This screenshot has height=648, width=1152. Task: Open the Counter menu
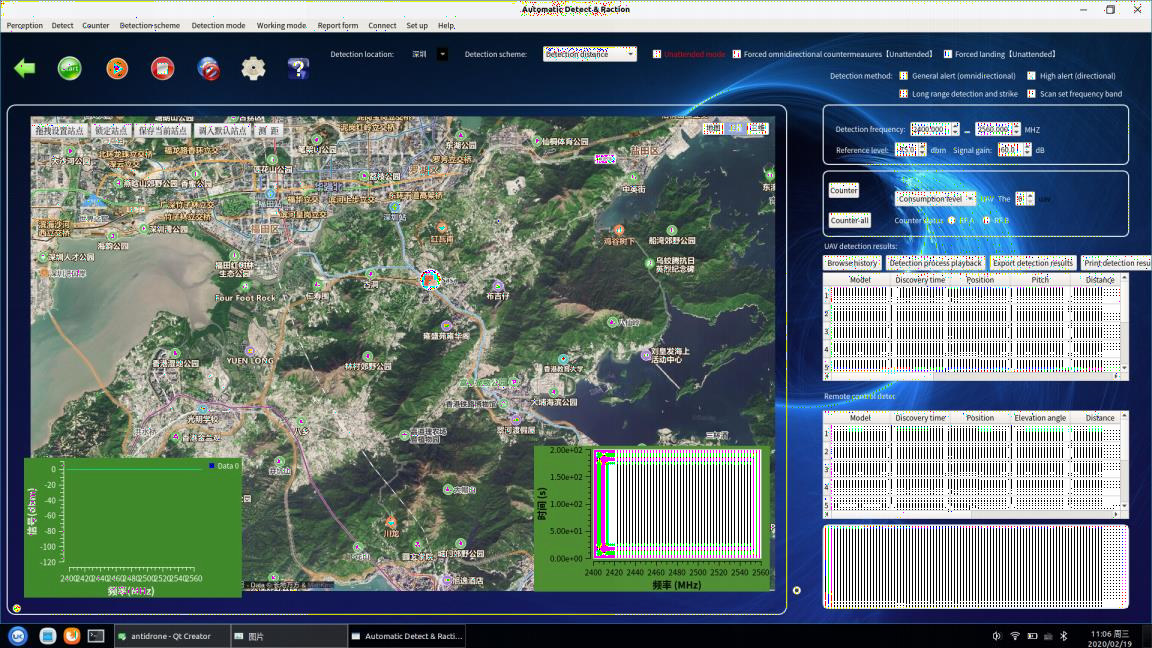tap(96, 26)
